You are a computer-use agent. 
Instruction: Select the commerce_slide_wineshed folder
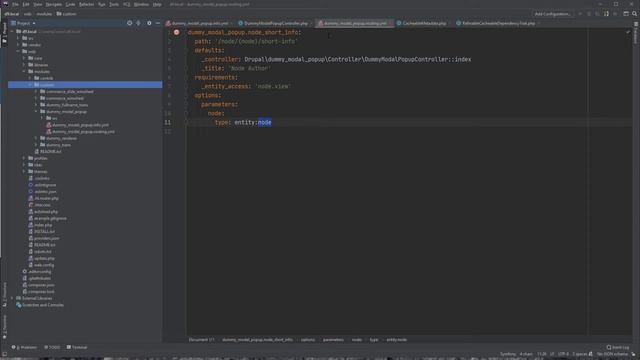pyautogui.click(x=70, y=91)
